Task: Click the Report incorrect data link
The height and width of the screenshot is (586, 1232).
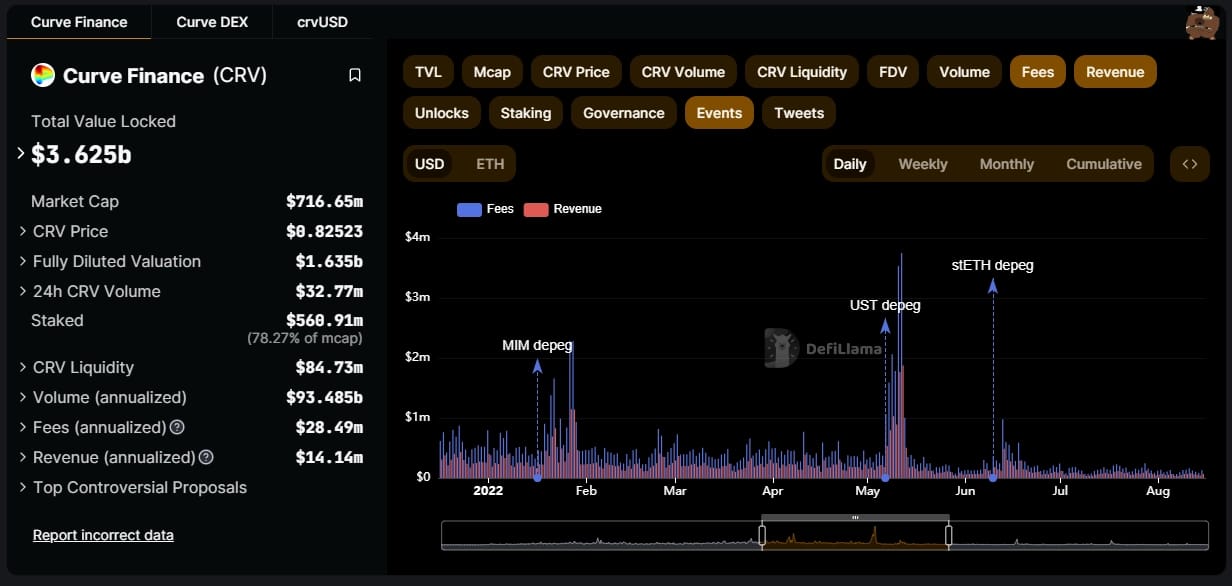Action: pyautogui.click(x=102, y=534)
